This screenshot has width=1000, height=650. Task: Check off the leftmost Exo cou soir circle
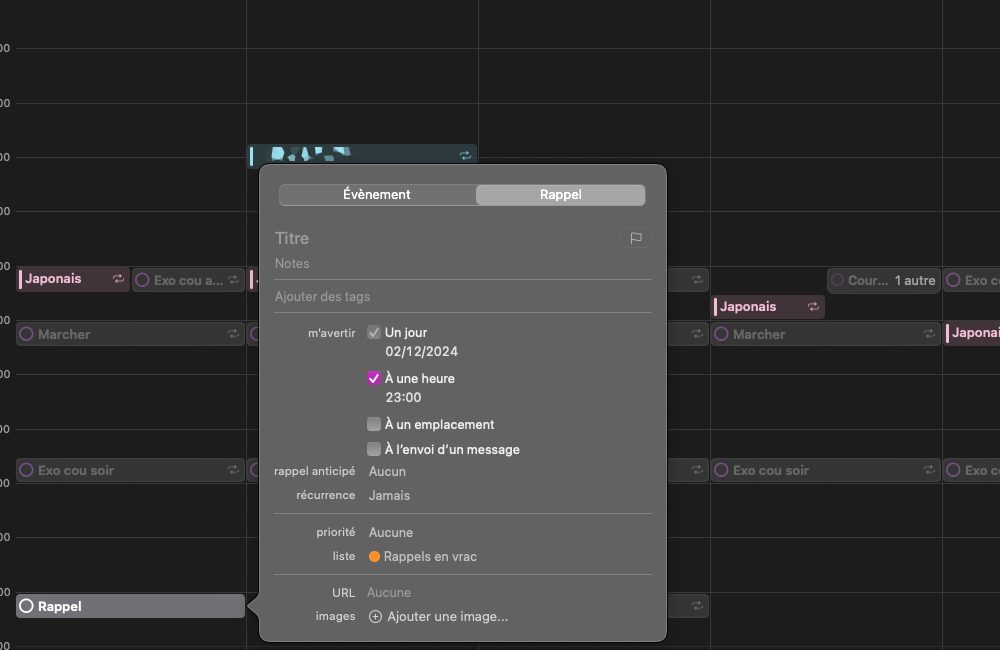[27, 470]
